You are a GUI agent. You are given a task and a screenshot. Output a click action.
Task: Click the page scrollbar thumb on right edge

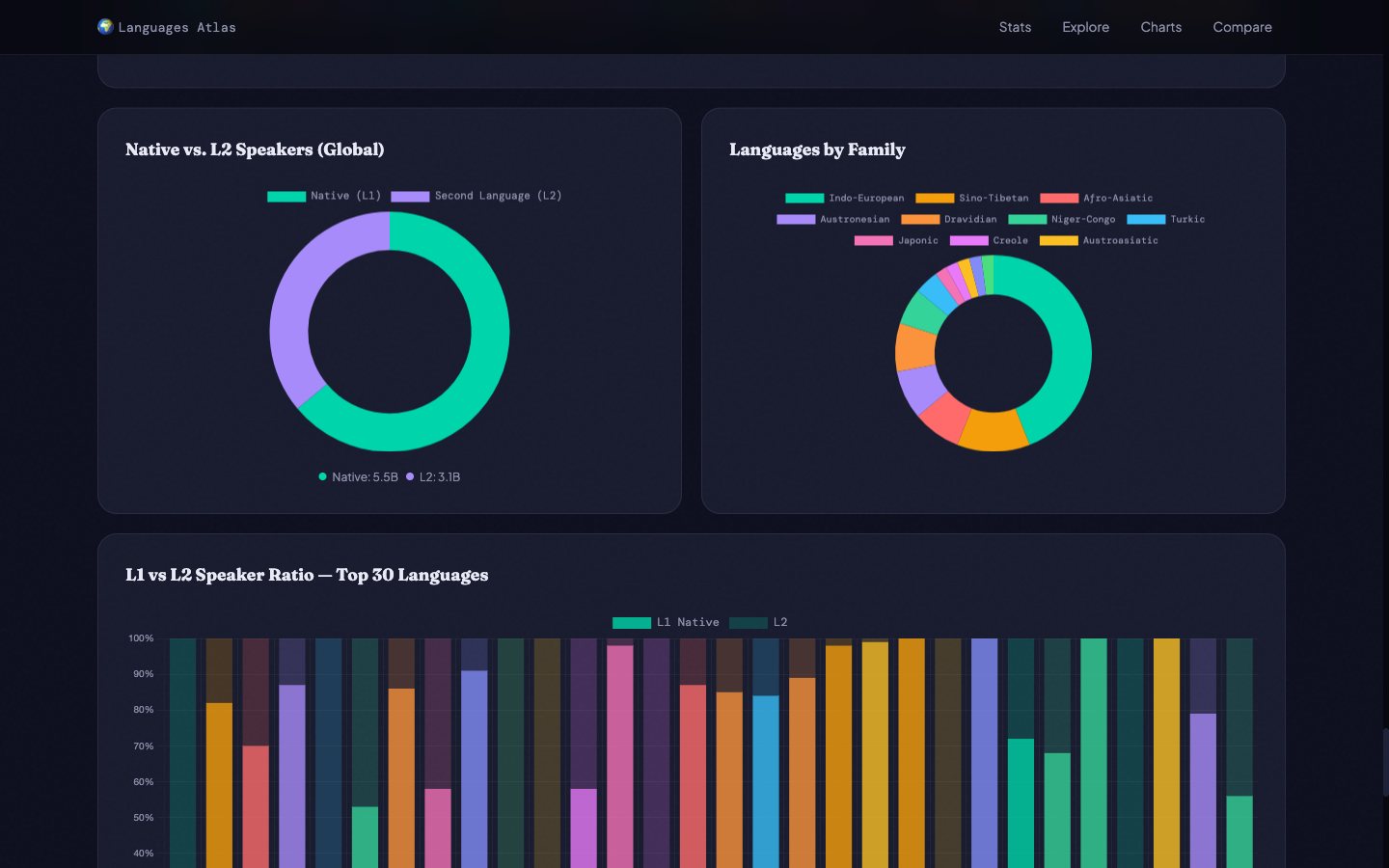pyautogui.click(x=1385, y=762)
